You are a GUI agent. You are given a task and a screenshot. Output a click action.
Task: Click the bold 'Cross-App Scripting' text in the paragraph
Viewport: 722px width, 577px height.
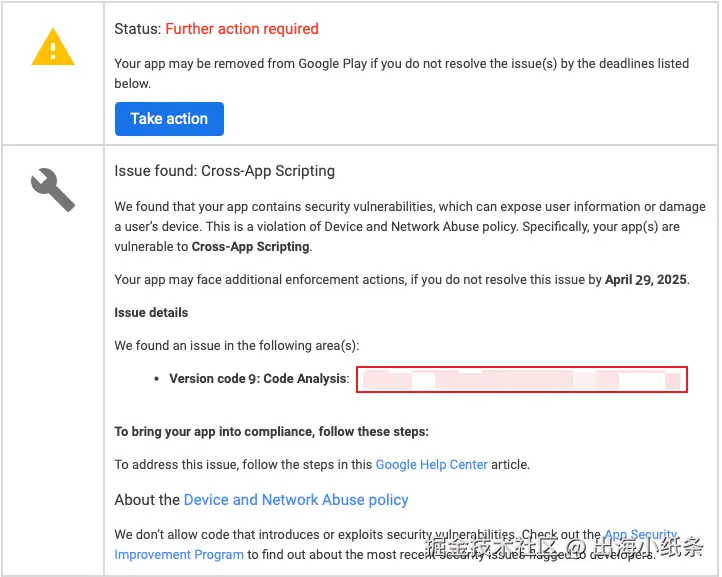[x=250, y=246]
